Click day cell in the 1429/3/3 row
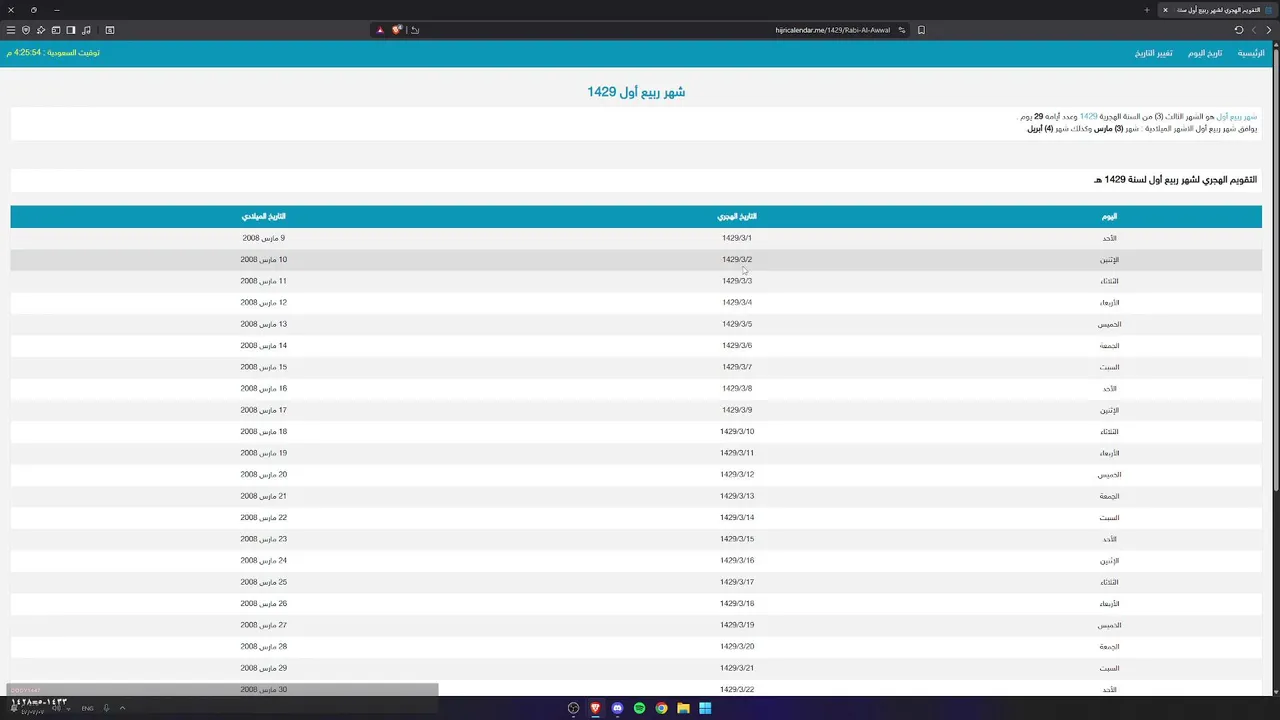The height and width of the screenshot is (720, 1280). pyautogui.click(x=1109, y=281)
